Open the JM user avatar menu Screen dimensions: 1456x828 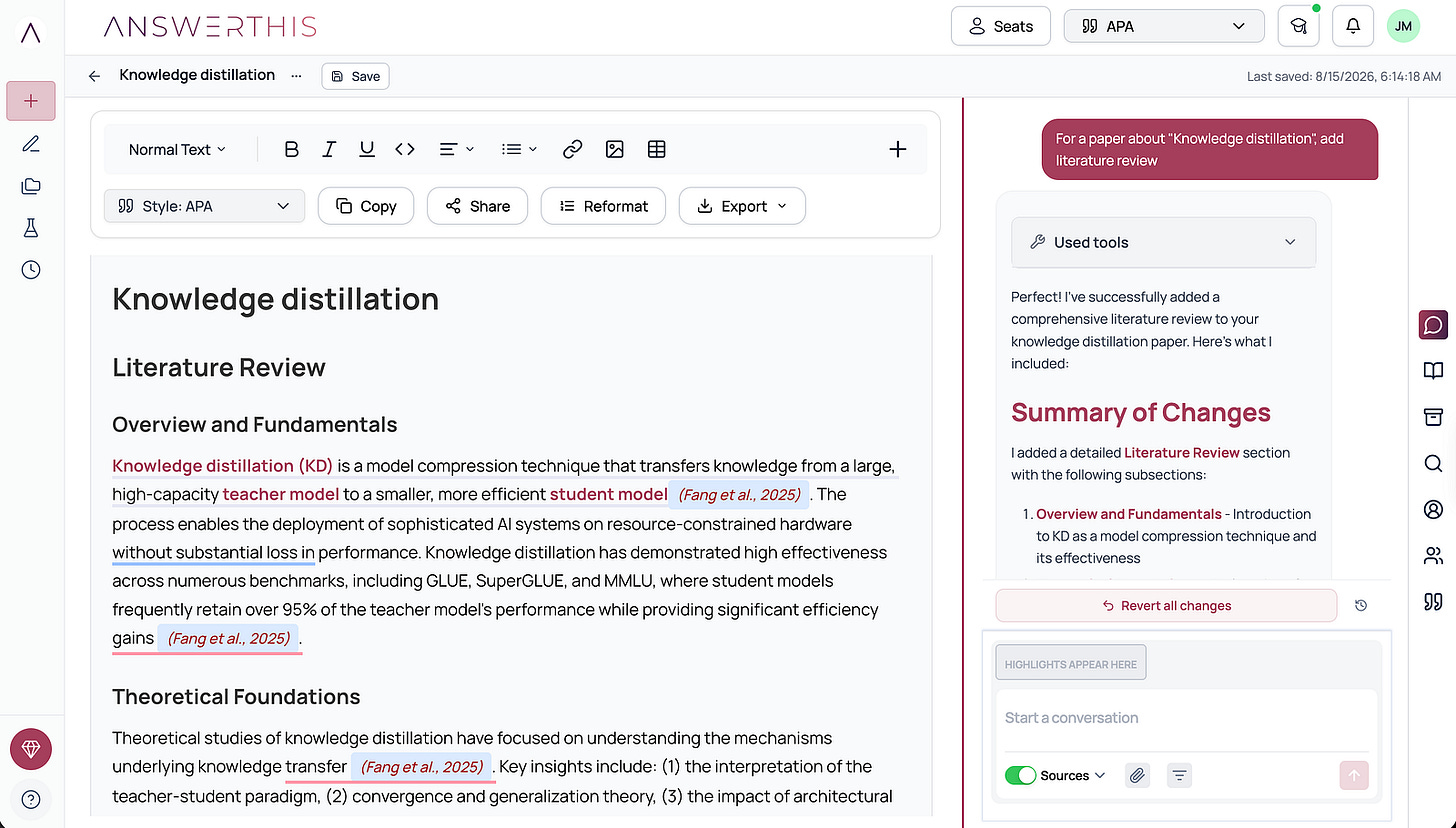(1403, 27)
